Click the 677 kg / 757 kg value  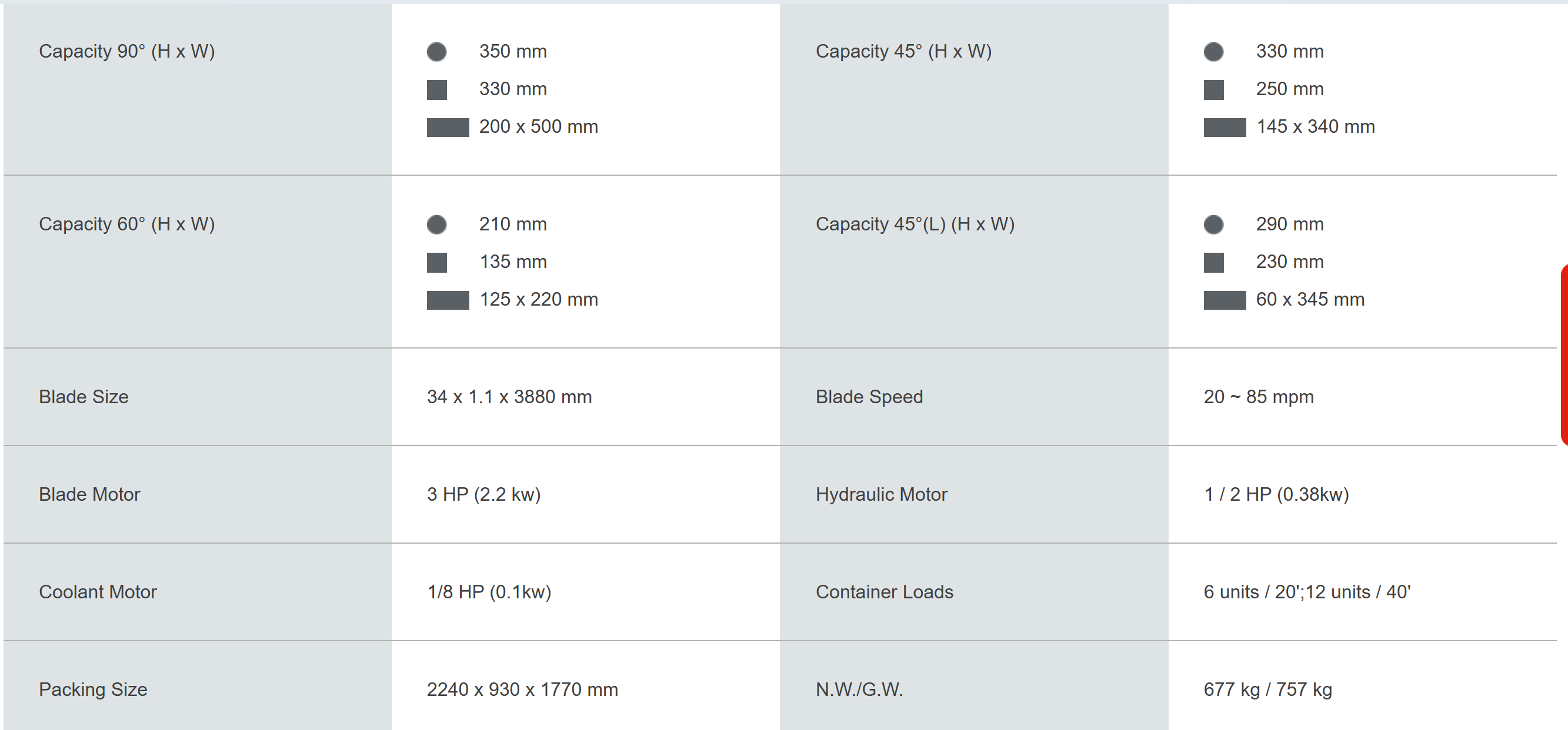[x=1267, y=689]
